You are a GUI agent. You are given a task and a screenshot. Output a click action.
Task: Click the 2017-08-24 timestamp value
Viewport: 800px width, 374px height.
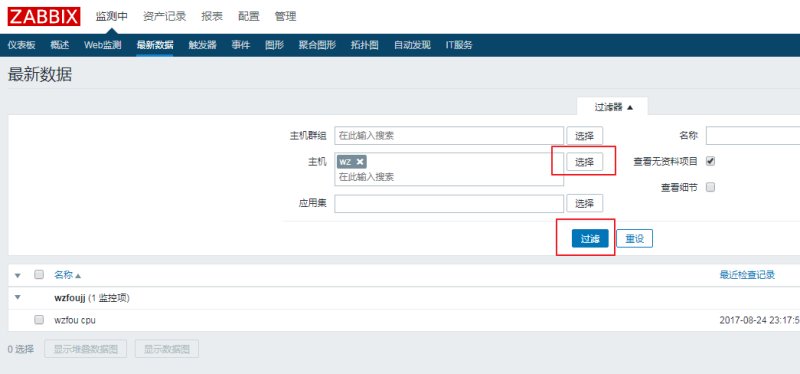[x=759, y=320]
